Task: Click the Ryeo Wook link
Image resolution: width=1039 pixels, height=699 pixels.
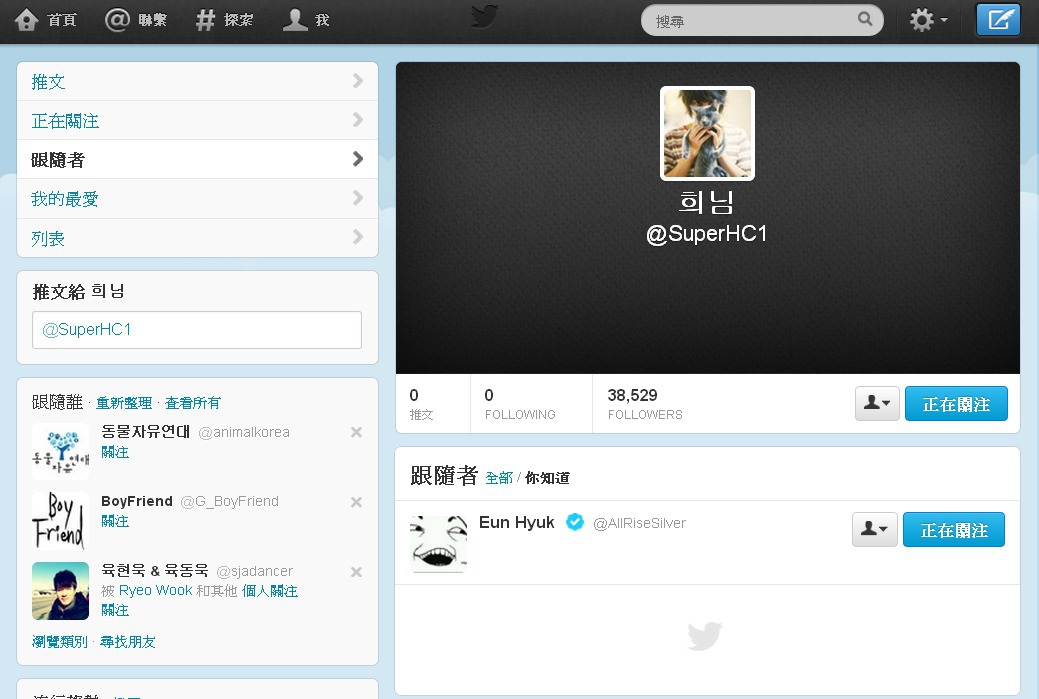Action: (x=156, y=590)
